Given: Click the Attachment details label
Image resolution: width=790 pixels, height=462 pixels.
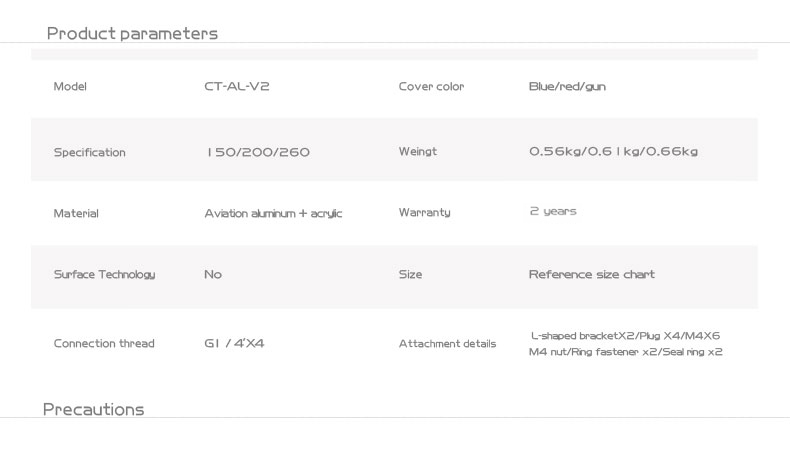Looking at the screenshot, I should [447, 344].
